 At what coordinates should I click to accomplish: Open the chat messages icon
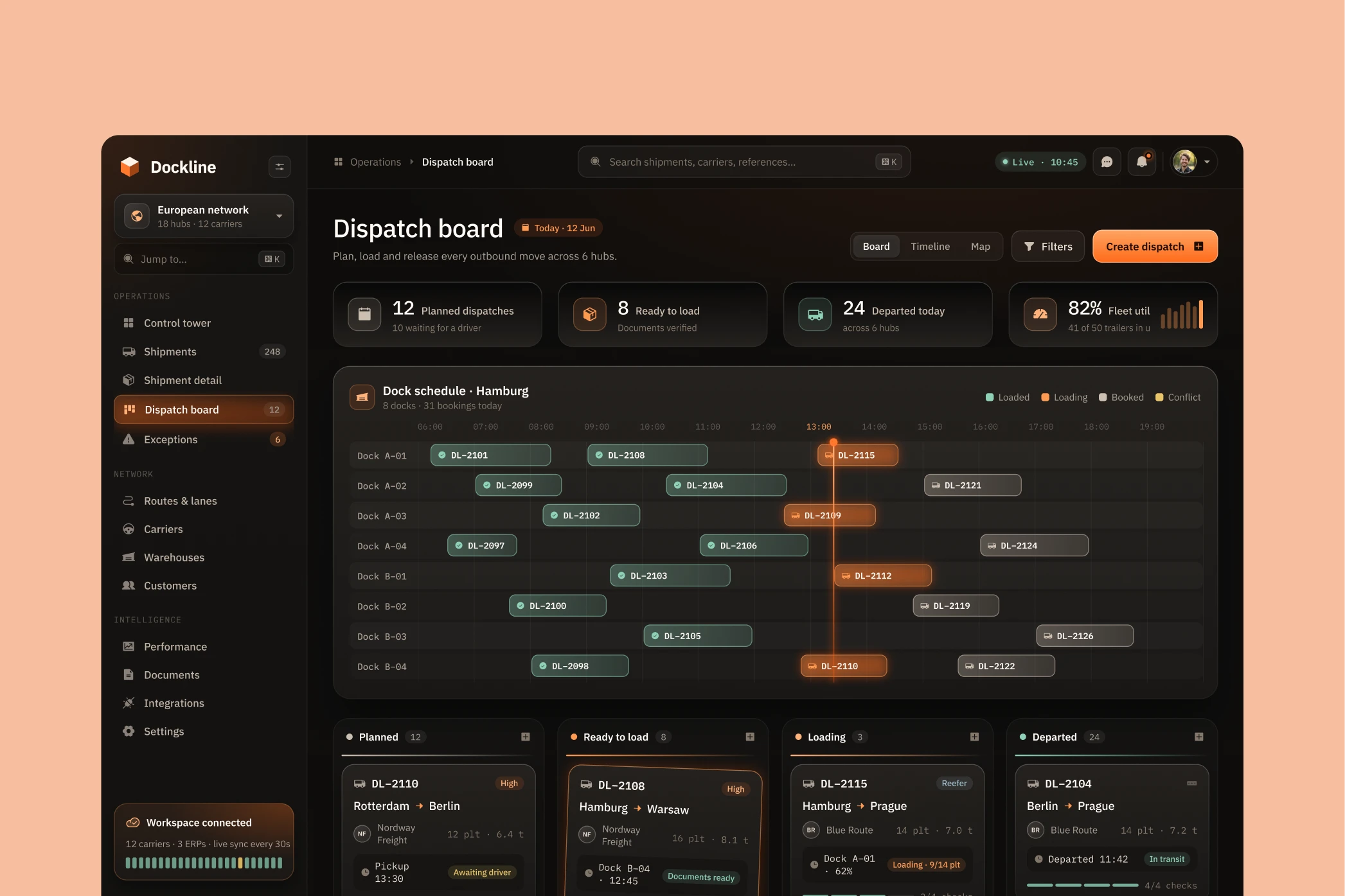tap(1107, 162)
